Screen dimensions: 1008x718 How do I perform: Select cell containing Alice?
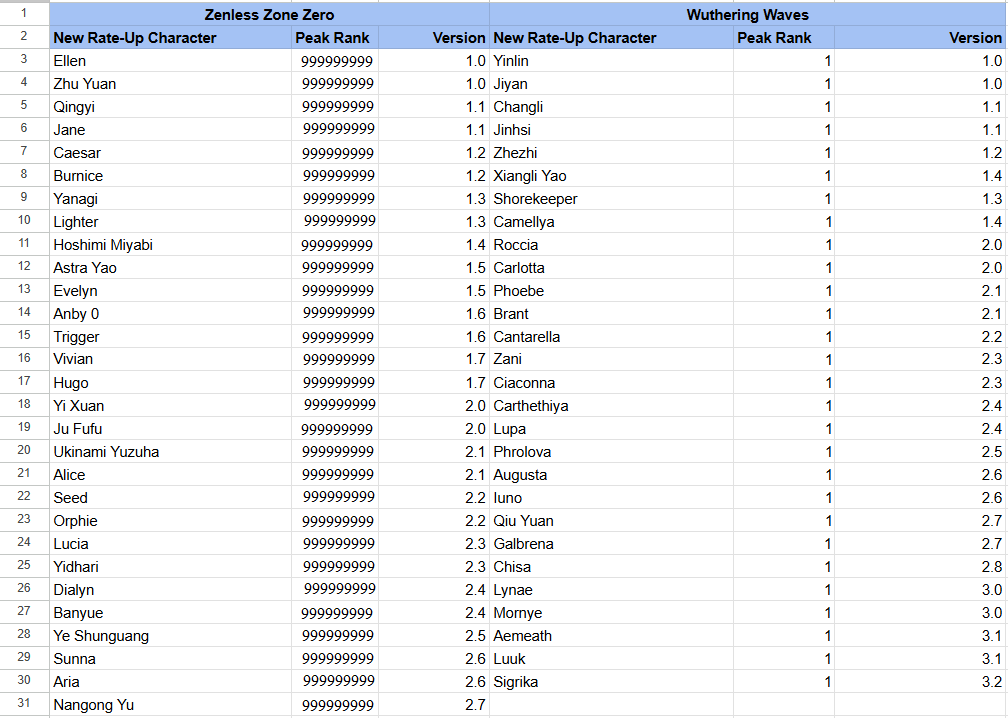coord(170,474)
